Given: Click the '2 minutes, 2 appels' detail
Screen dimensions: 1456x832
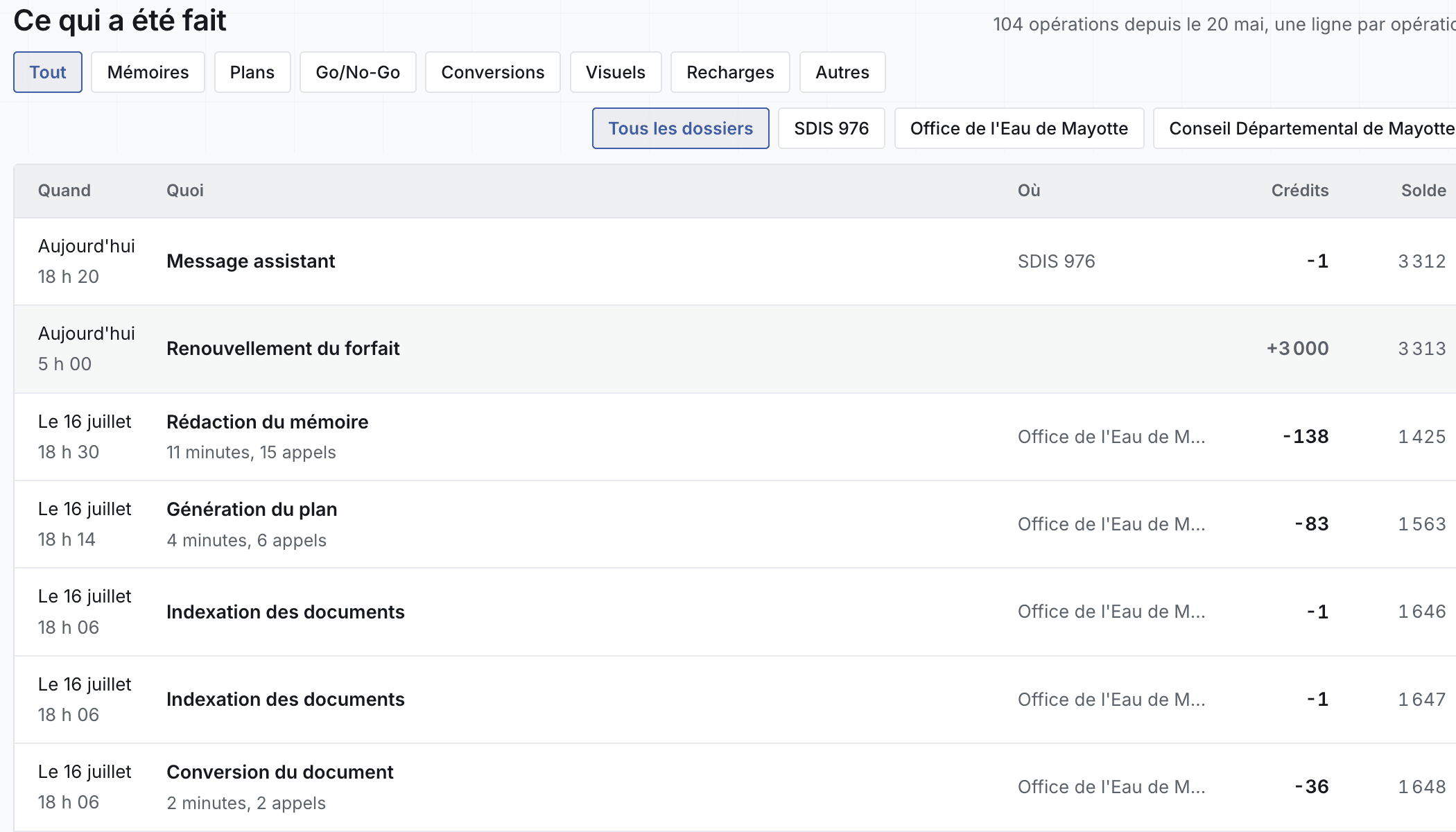Looking at the screenshot, I should pos(246,803).
